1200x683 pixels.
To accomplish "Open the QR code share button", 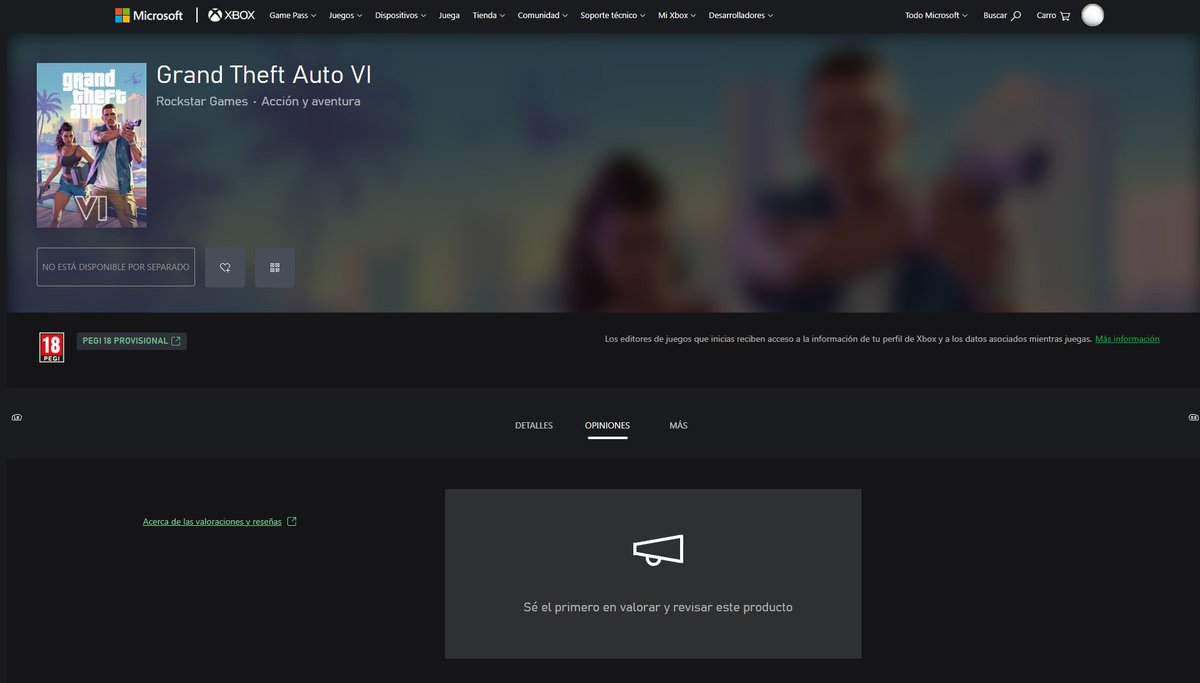I will point(275,267).
